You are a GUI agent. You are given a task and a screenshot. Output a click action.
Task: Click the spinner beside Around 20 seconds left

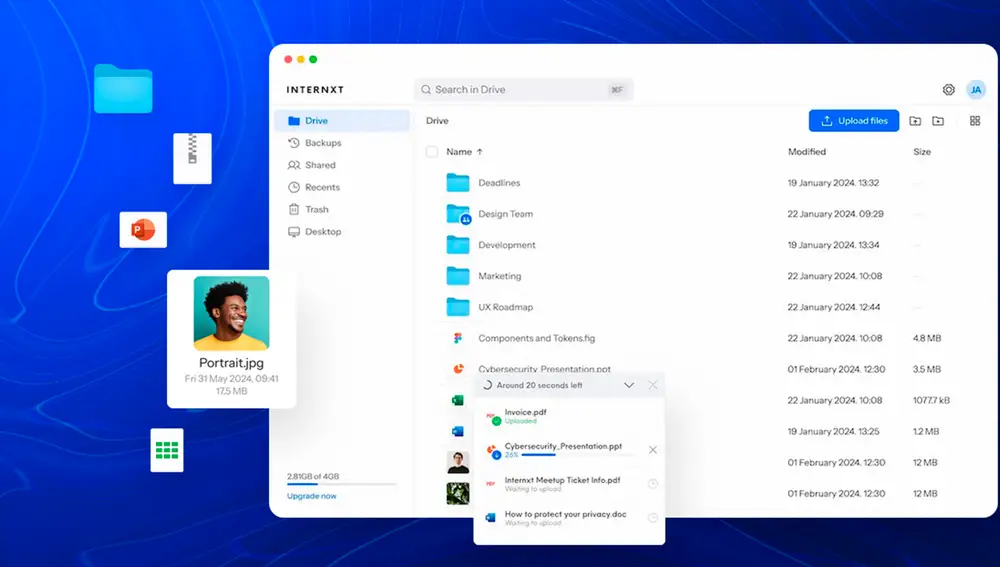coord(487,385)
